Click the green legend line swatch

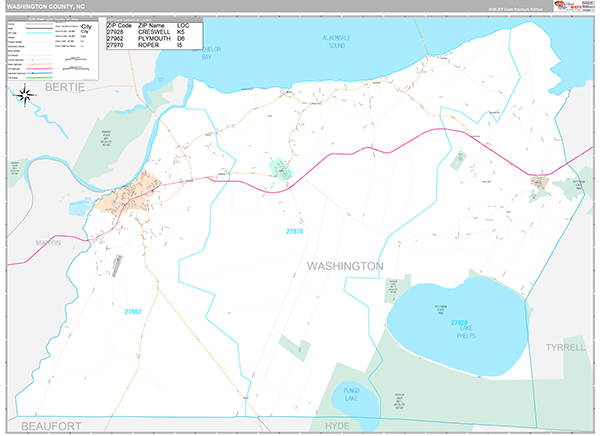[39, 78]
